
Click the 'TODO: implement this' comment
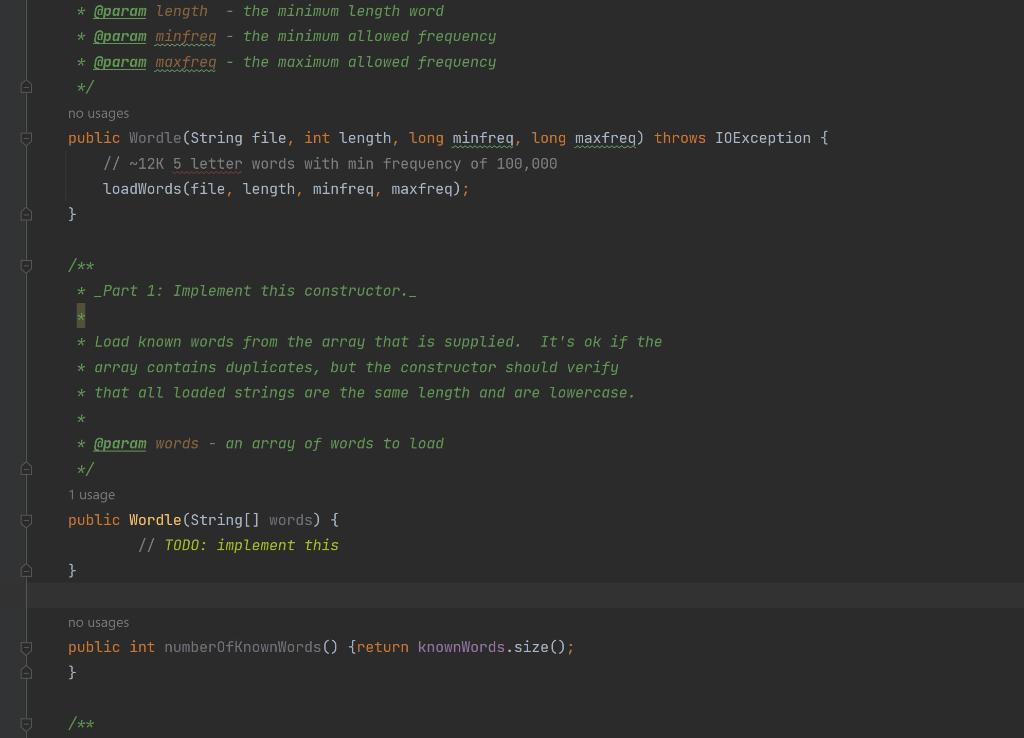251,545
